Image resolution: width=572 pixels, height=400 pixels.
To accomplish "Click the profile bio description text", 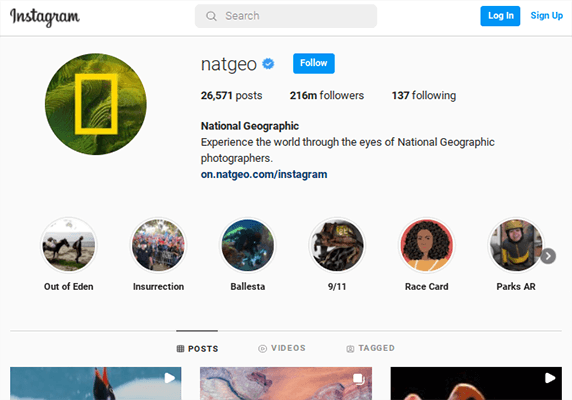I will pyautogui.click(x=348, y=150).
